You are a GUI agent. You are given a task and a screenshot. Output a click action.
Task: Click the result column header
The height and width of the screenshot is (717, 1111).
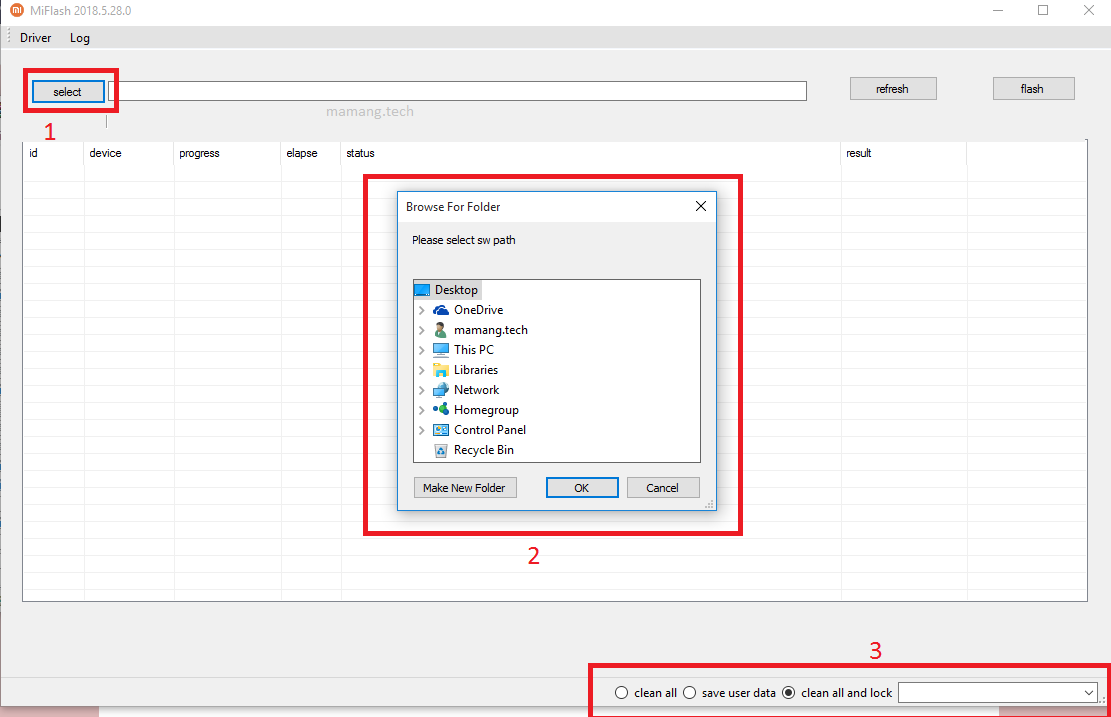tap(903, 153)
